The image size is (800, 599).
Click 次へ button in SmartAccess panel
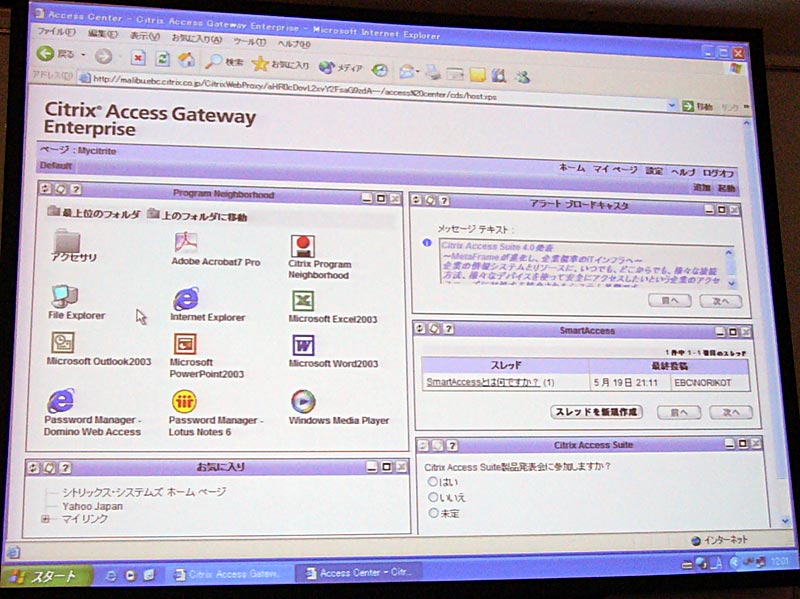731,412
